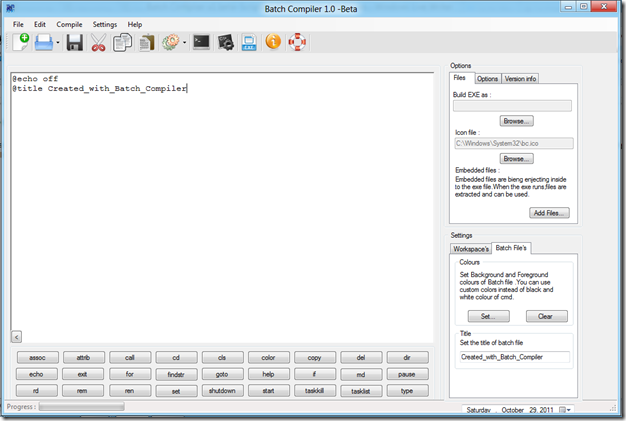The width and height of the screenshot is (626, 421).
Task: Click the Clear colours button
Action: pos(547,316)
